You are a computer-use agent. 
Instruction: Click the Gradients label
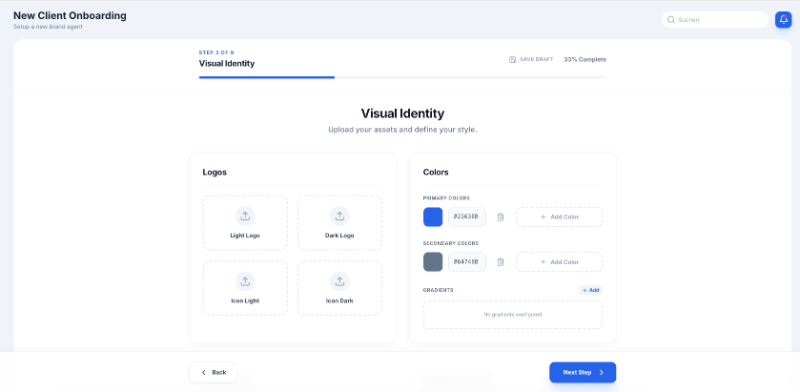438,290
